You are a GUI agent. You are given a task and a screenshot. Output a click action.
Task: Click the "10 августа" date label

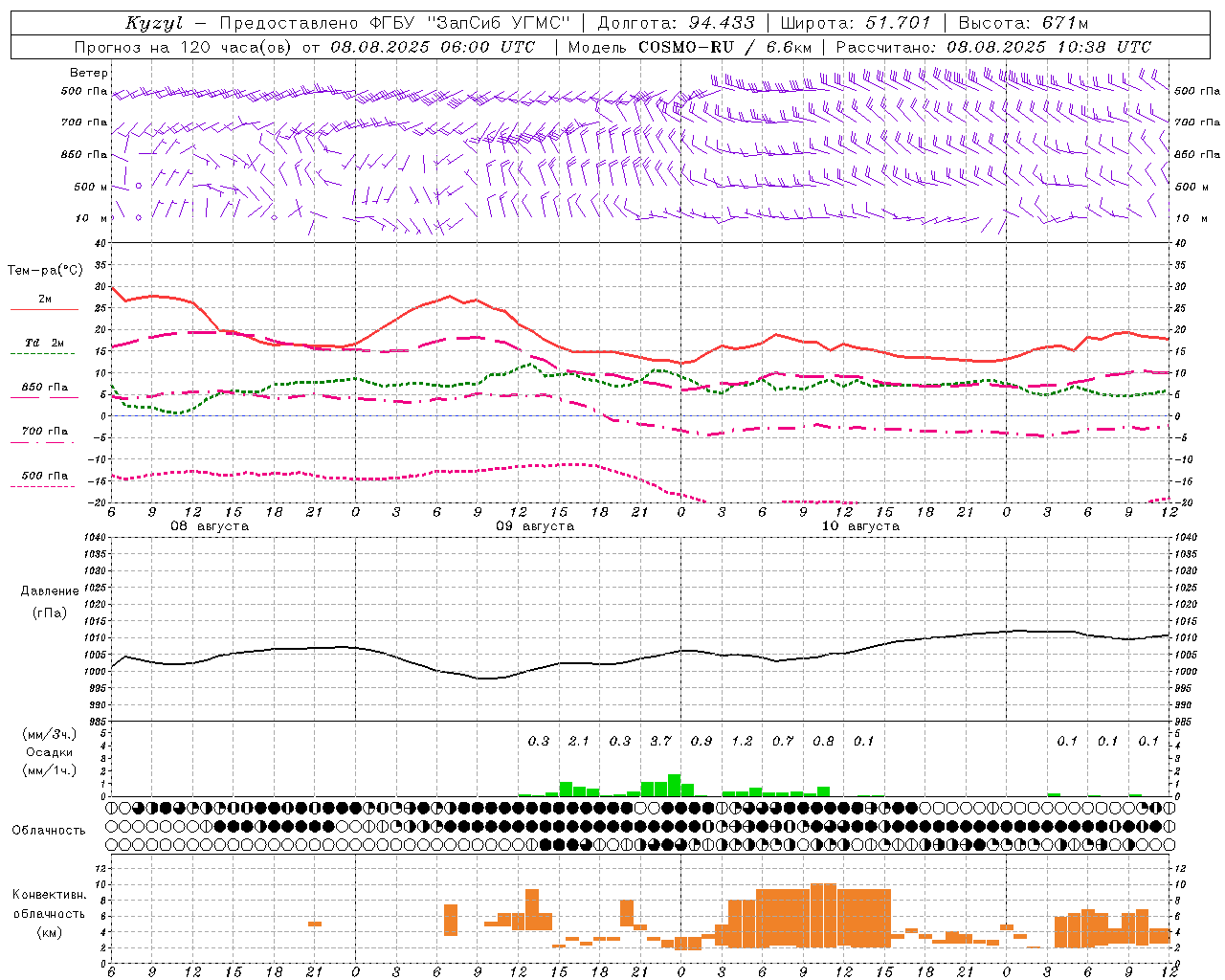pos(860,526)
